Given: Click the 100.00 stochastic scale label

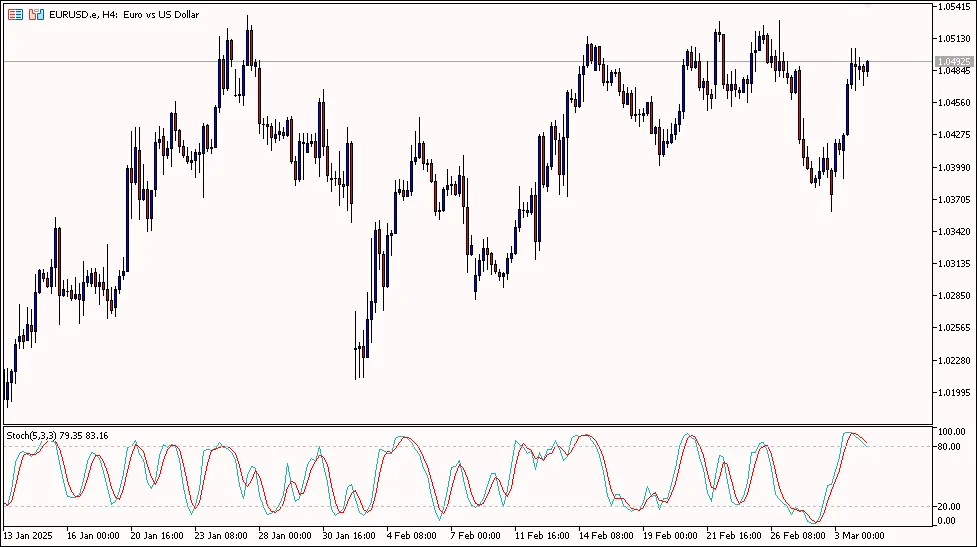Looking at the screenshot, I should pyautogui.click(x=951, y=432).
